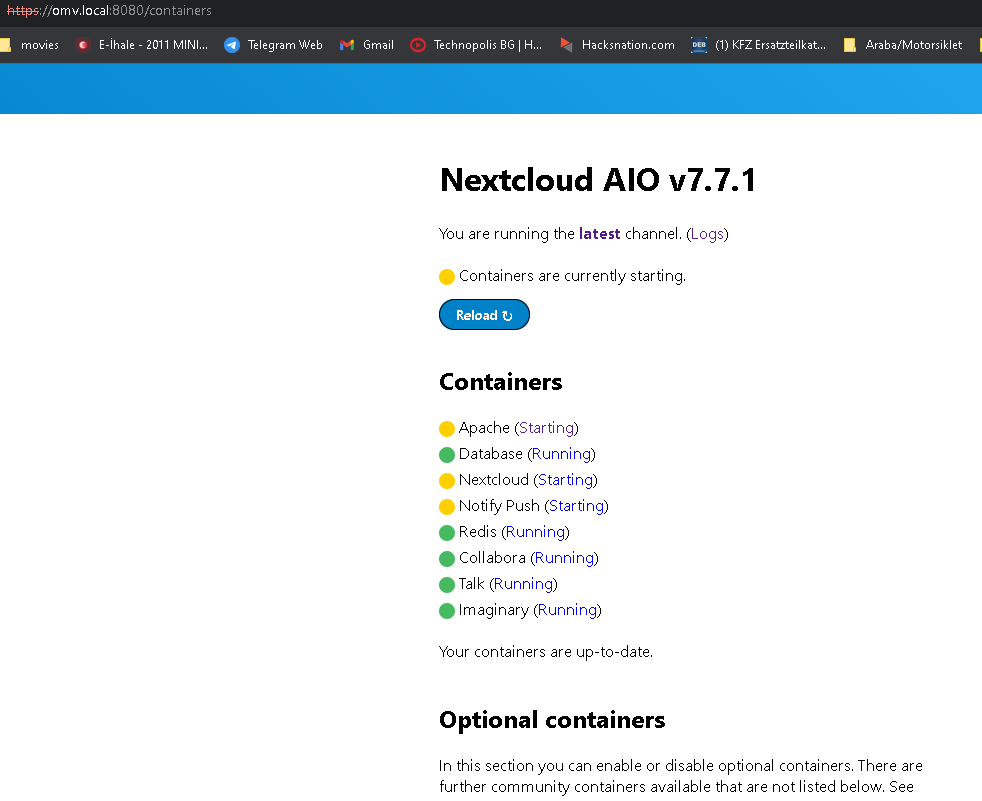Click the KFZ Ersatzteilkat bookmark DEB icon
Screen dimensions: 982x801
(699, 45)
